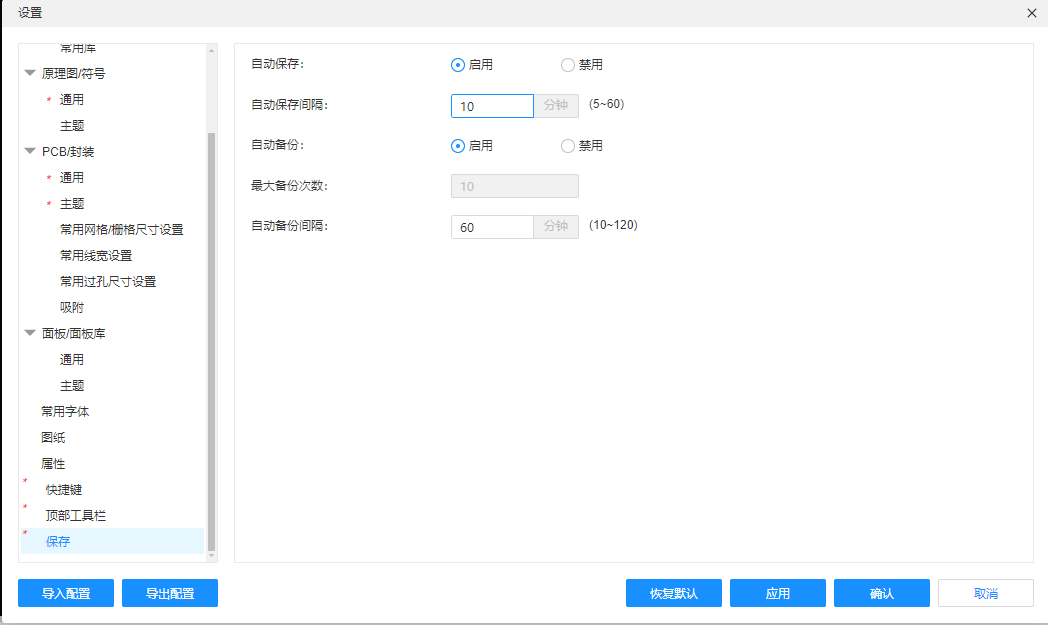Image resolution: width=1048 pixels, height=625 pixels.
Task: Open the 常用字体 settings page
Action: pyautogui.click(x=65, y=411)
